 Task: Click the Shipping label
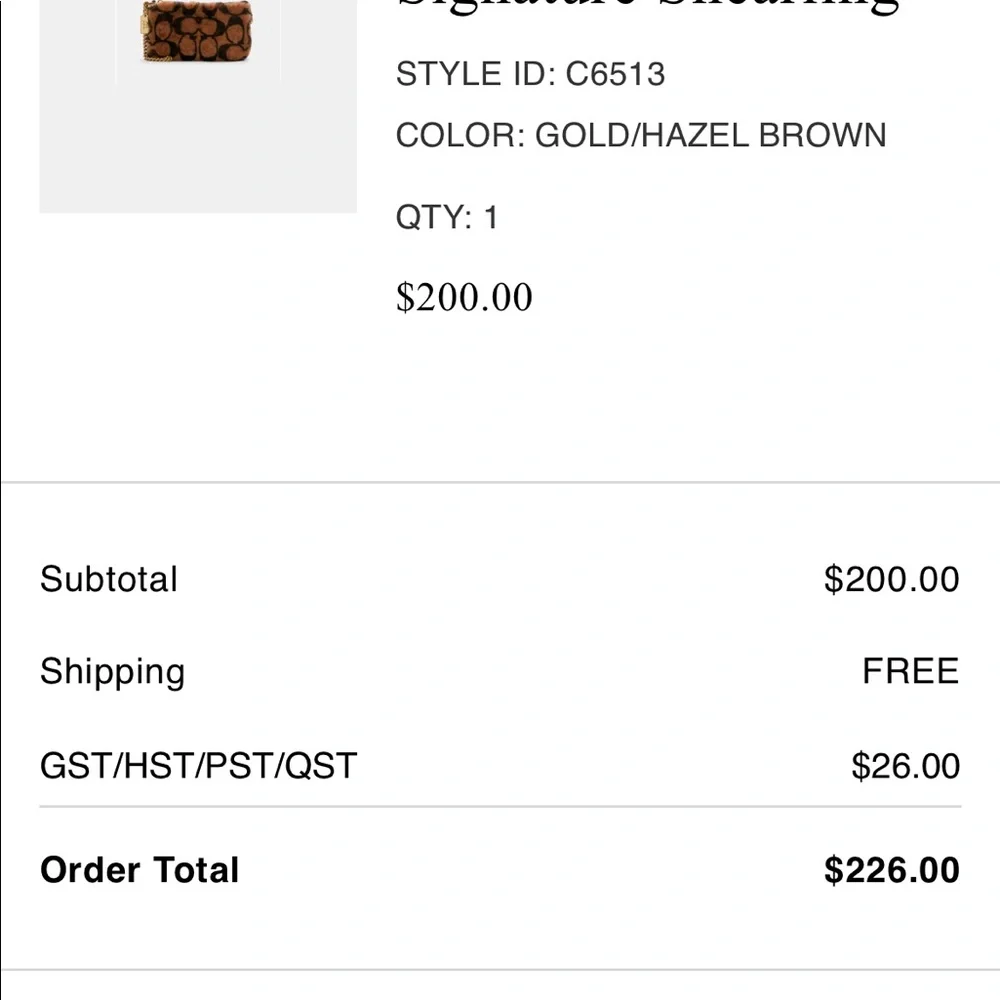click(x=112, y=672)
